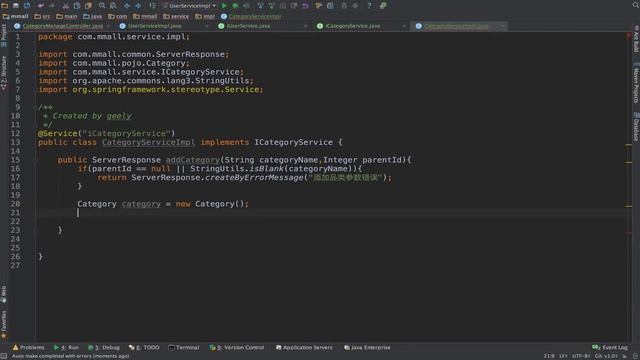The height and width of the screenshot is (360, 640).
Task: Click the VCS Update Project icon
Action: 260,6
